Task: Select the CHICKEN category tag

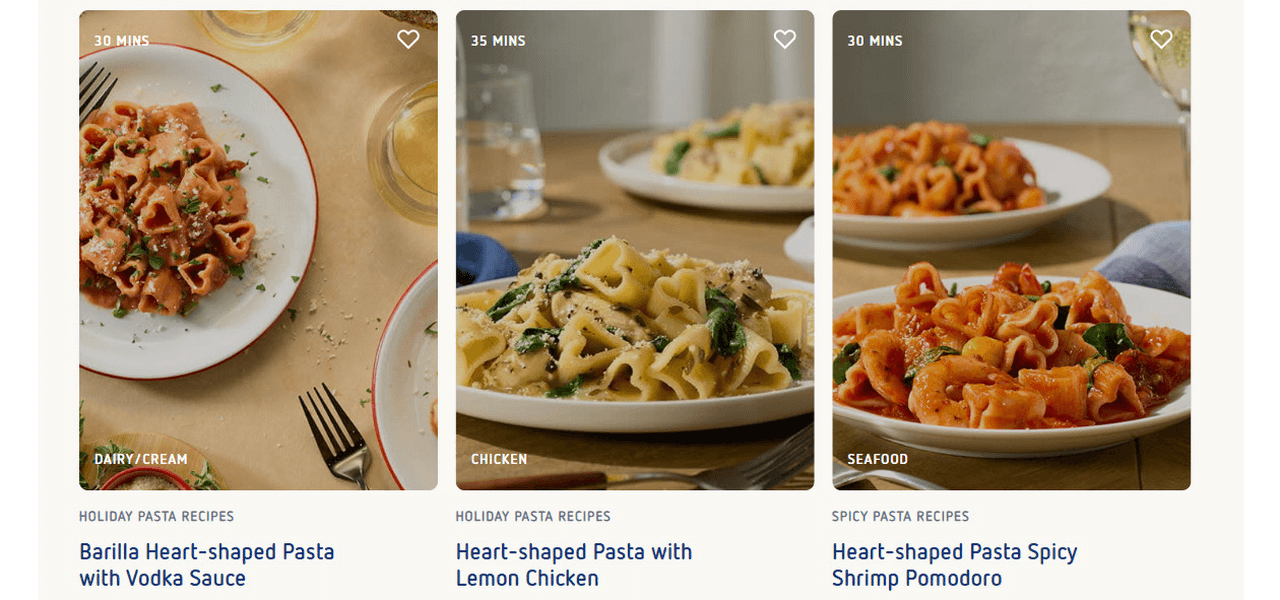Action: [x=499, y=459]
